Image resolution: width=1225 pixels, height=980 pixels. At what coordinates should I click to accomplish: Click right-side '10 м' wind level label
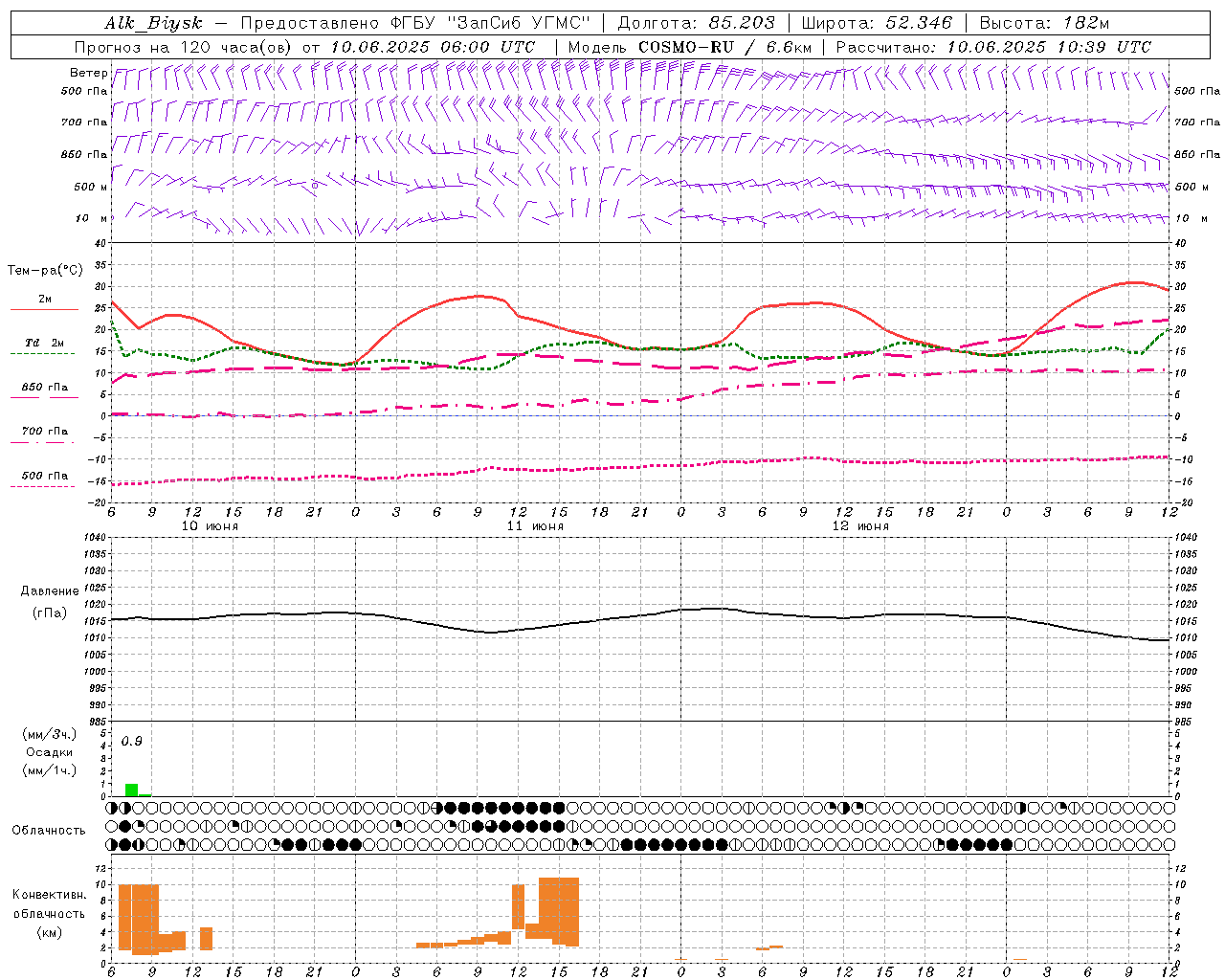[x=1191, y=218]
